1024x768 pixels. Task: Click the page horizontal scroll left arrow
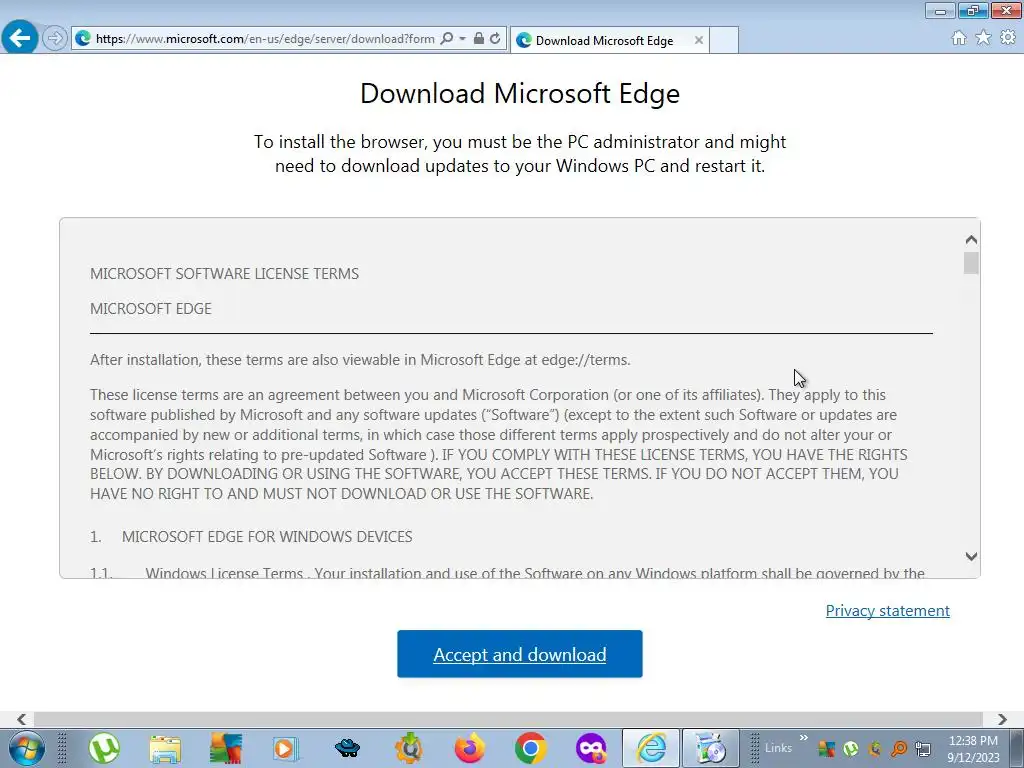click(22, 719)
